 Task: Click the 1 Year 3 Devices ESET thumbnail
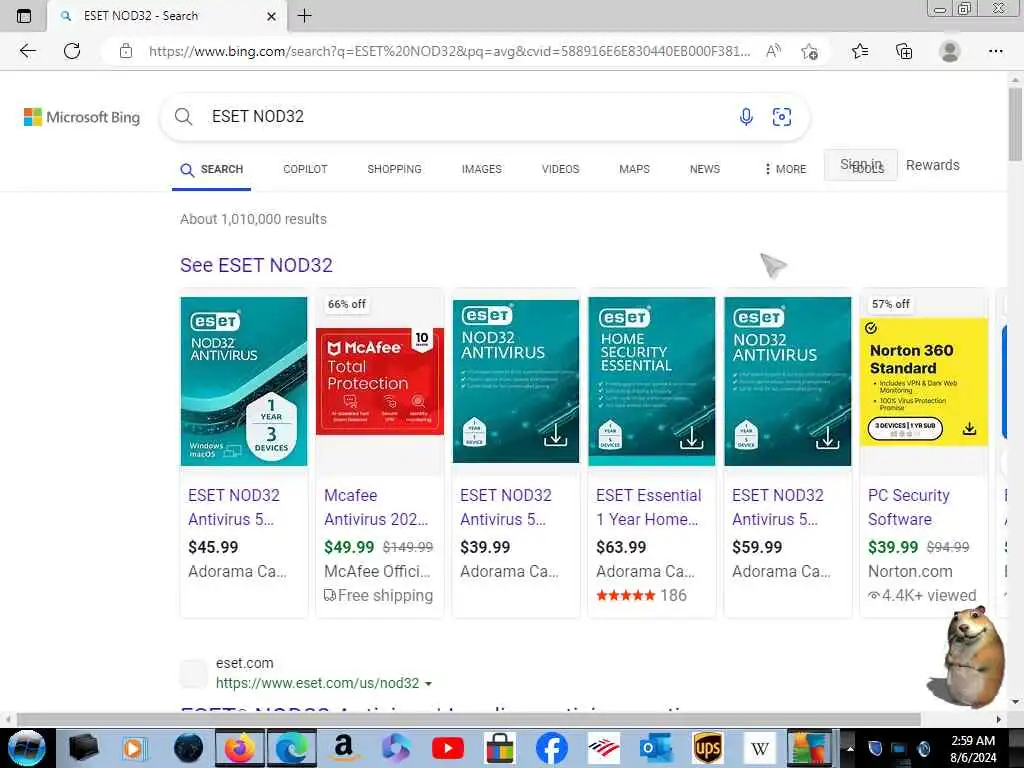coord(244,381)
